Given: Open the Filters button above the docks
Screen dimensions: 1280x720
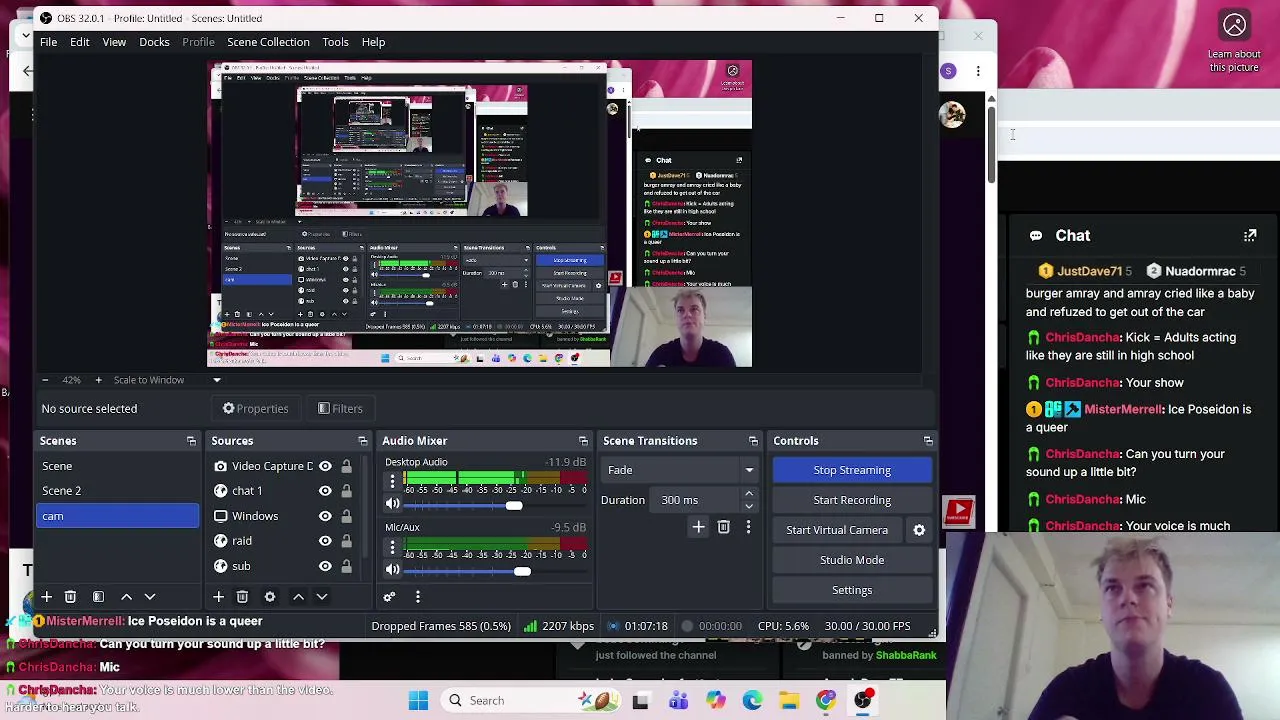Looking at the screenshot, I should 340,409.
